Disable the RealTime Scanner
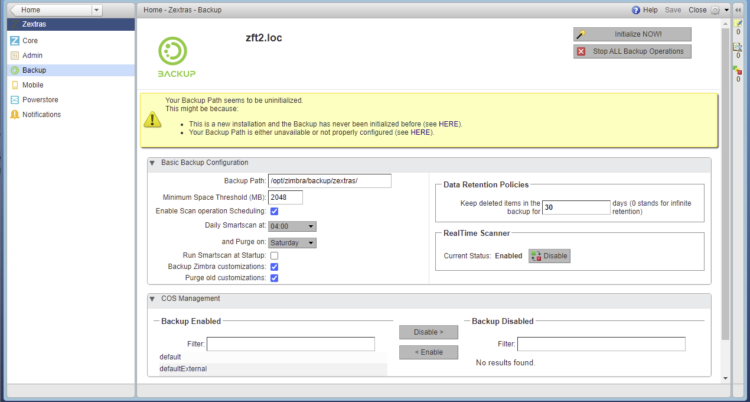Image resolution: width=750 pixels, height=402 pixels. coord(550,256)
